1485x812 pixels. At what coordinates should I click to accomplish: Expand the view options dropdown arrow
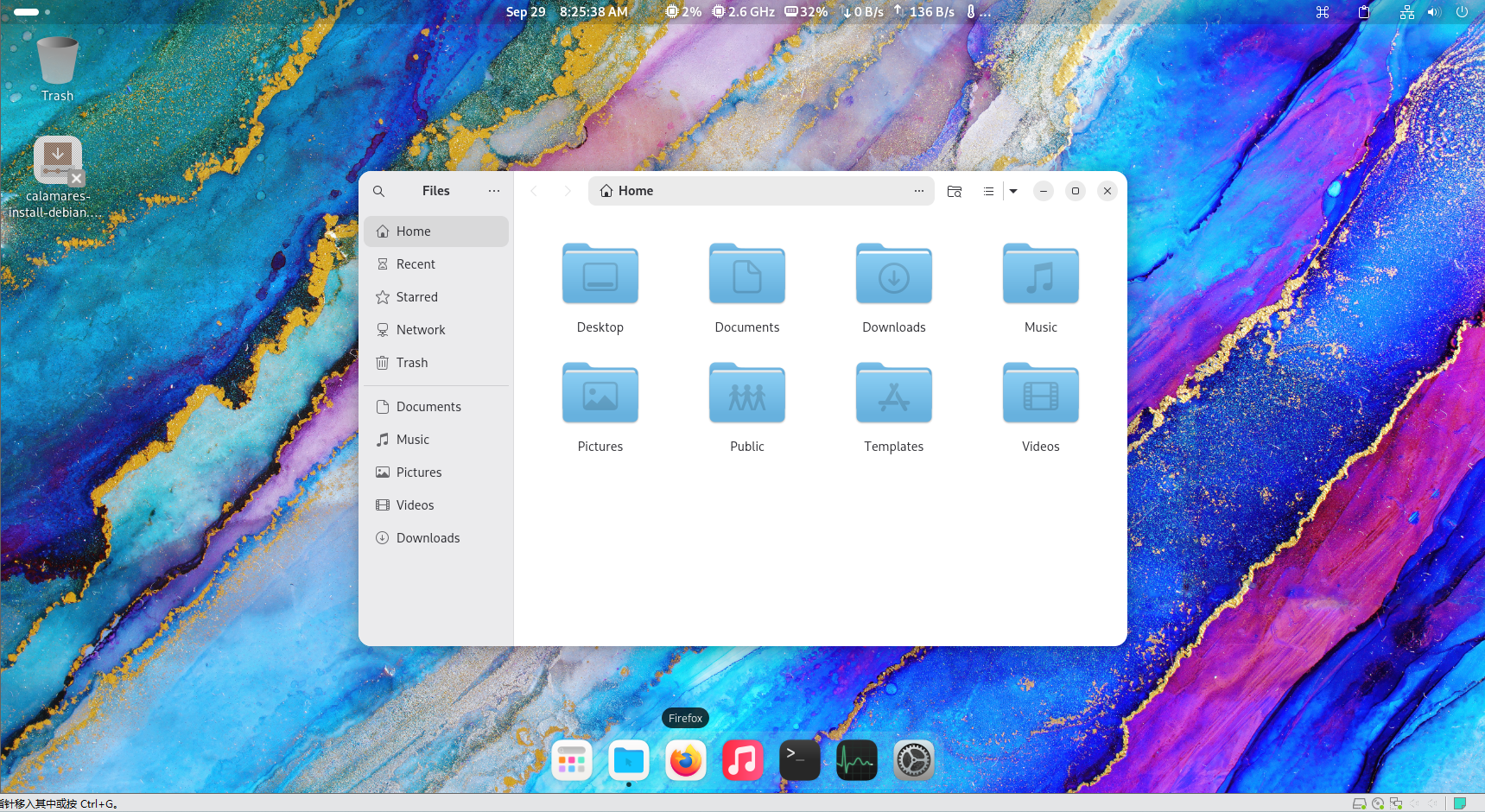click(1013, 191)
